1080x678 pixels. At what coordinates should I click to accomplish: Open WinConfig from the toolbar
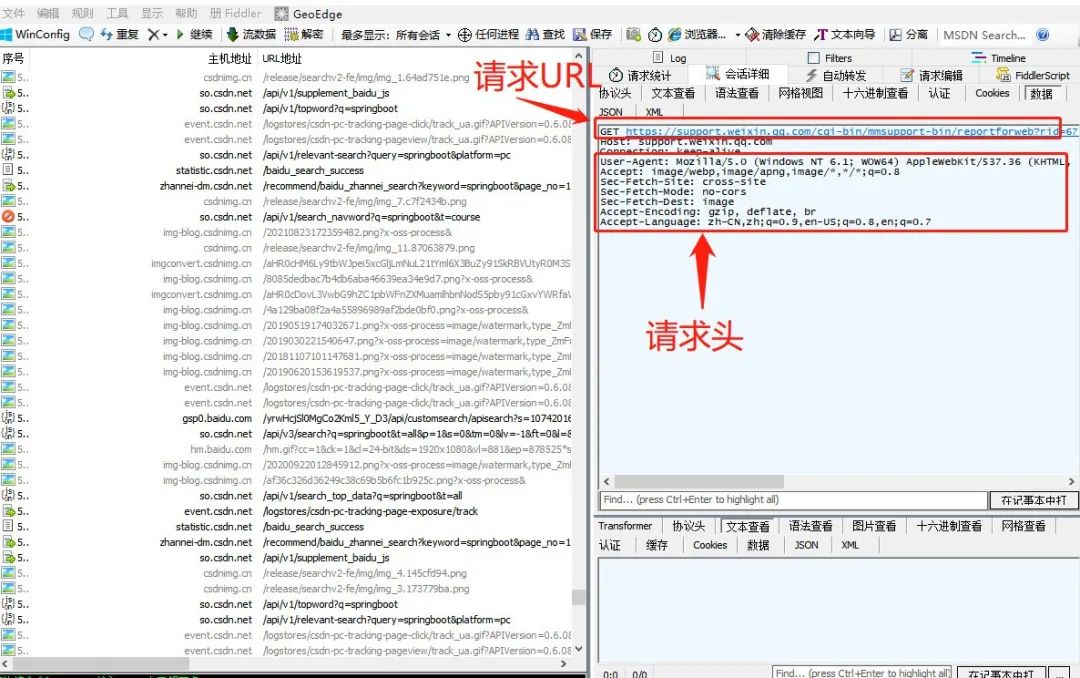coord(35,34)
